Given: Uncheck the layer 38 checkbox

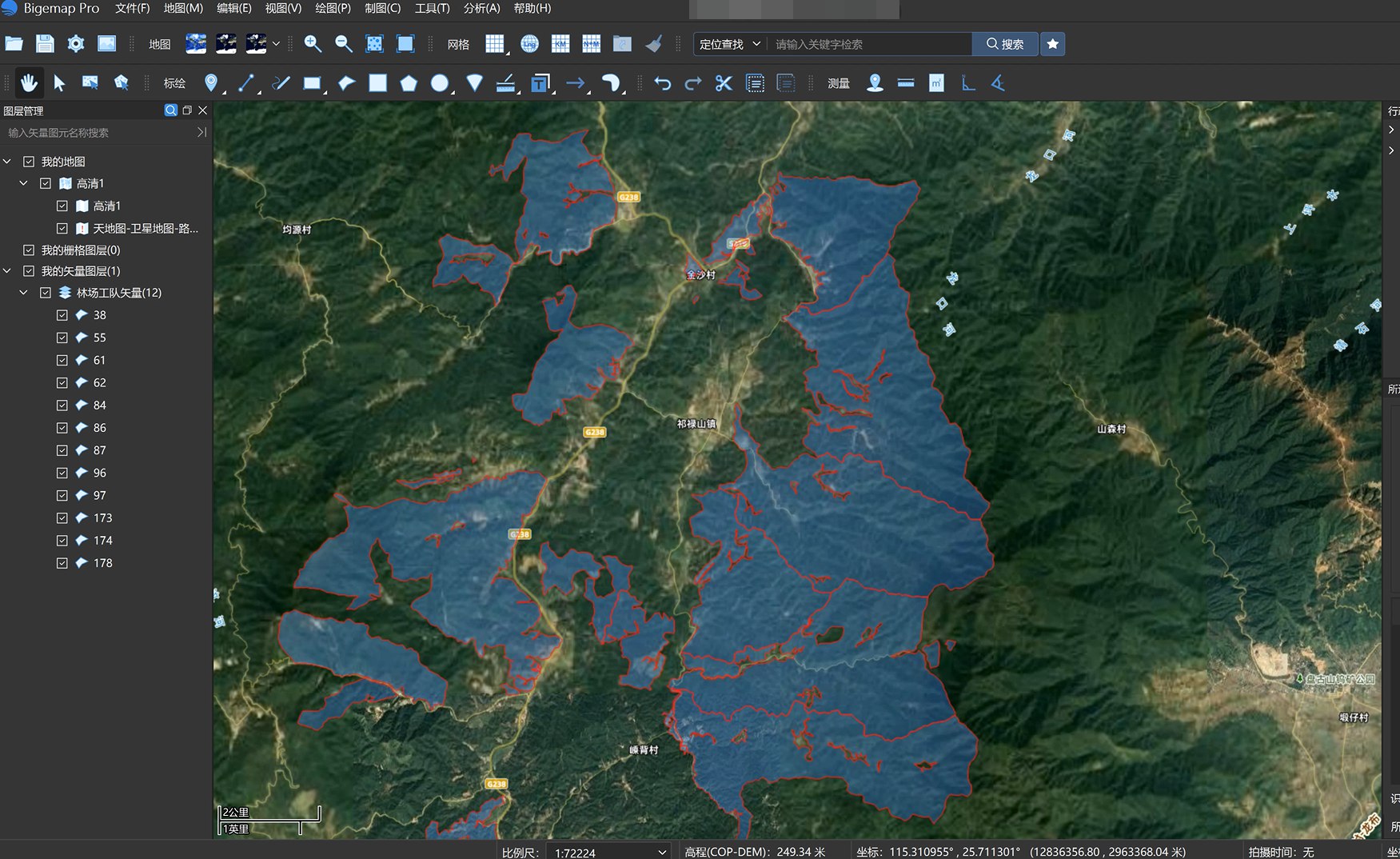Looking at the screenshot, I should tap(62, 315).
